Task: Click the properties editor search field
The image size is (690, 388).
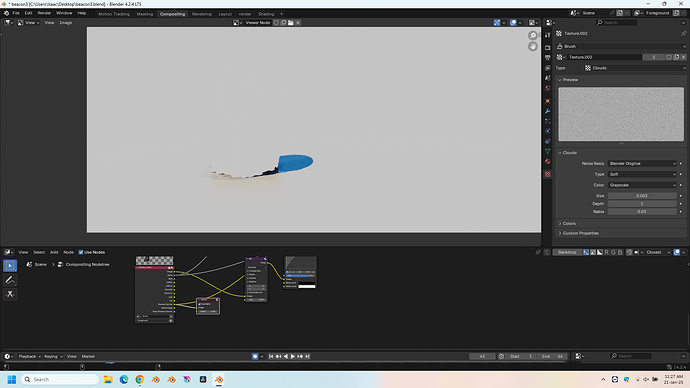Action: click(617, 22)
